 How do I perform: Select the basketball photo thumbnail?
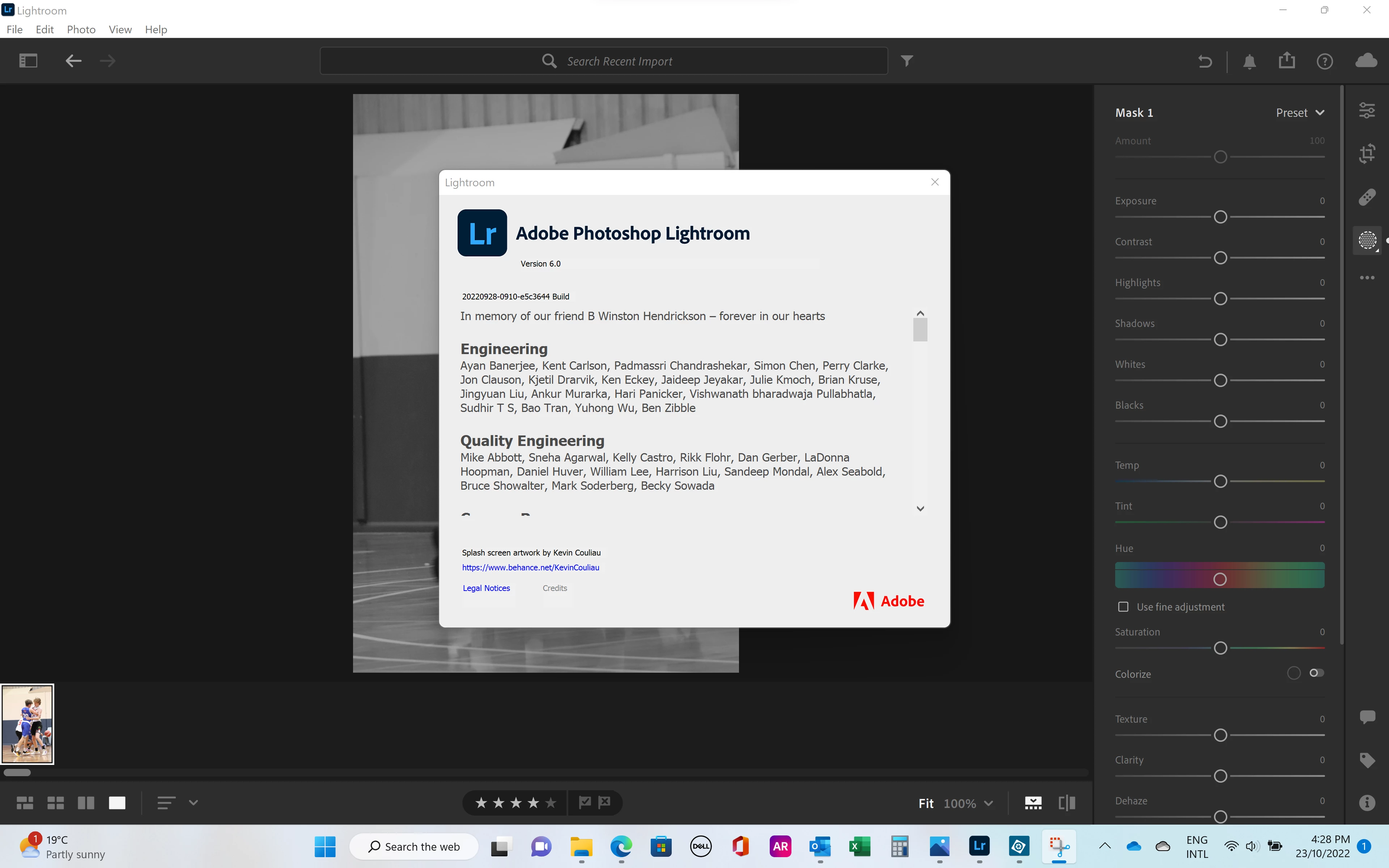27,723
